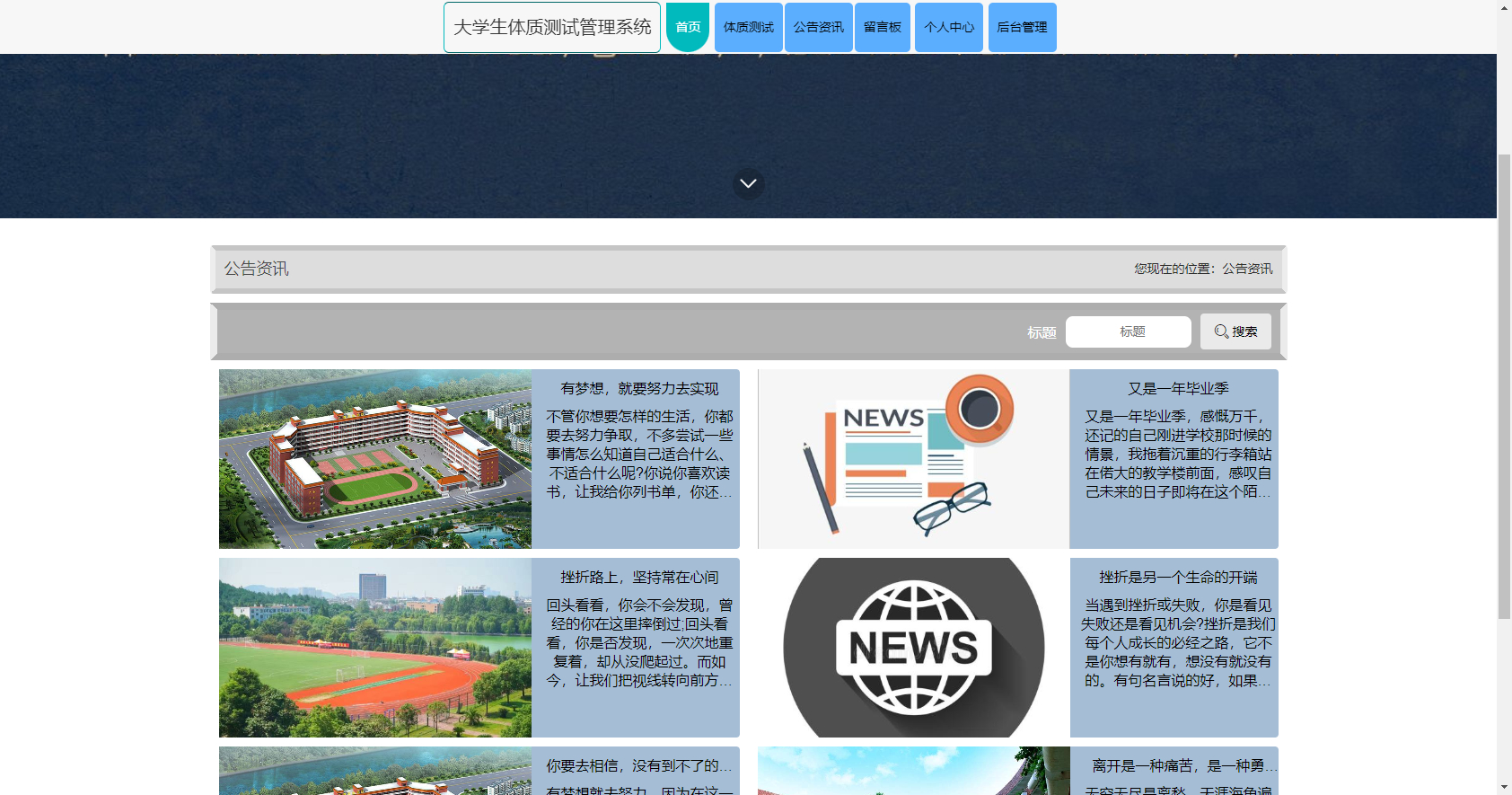Open article 挫折是另一个生命的开端

[x=1178, y=577]
